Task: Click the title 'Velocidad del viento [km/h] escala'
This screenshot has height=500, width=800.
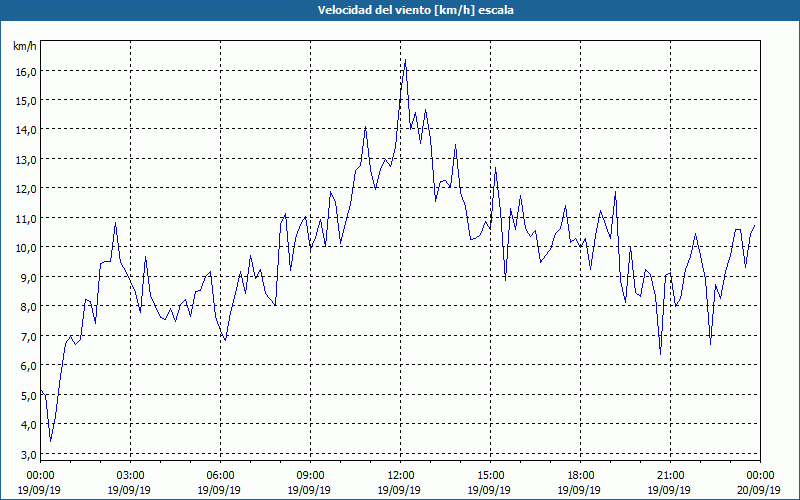Action: (x=415, y=10)
